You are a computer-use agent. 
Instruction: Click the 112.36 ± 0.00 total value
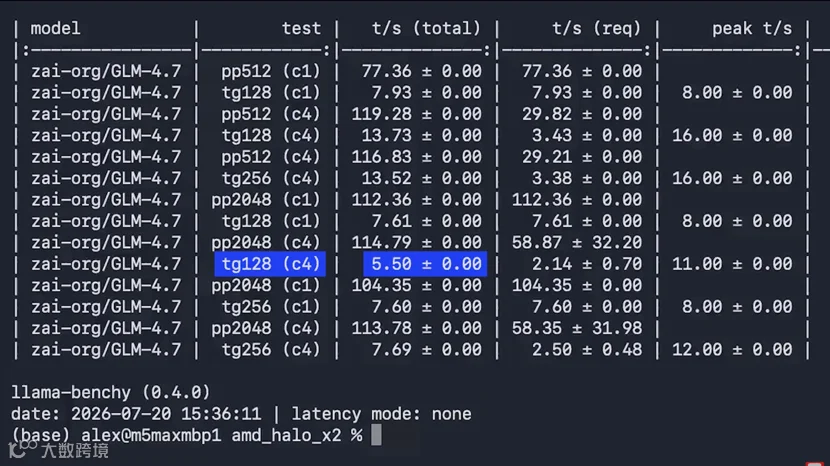tap(417, 200)
